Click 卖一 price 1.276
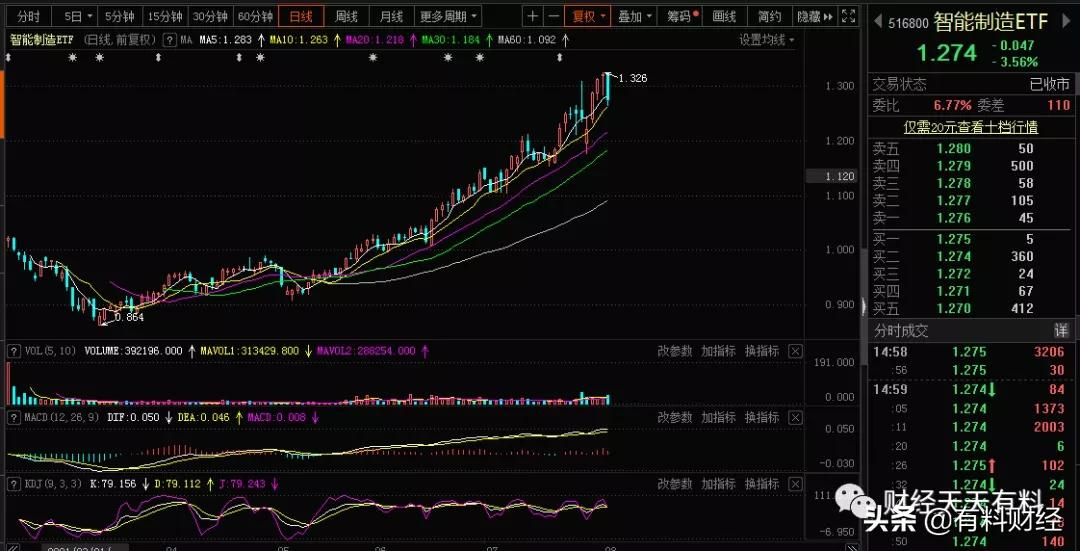Screen dimensions: 1080x551 (953, 218)
